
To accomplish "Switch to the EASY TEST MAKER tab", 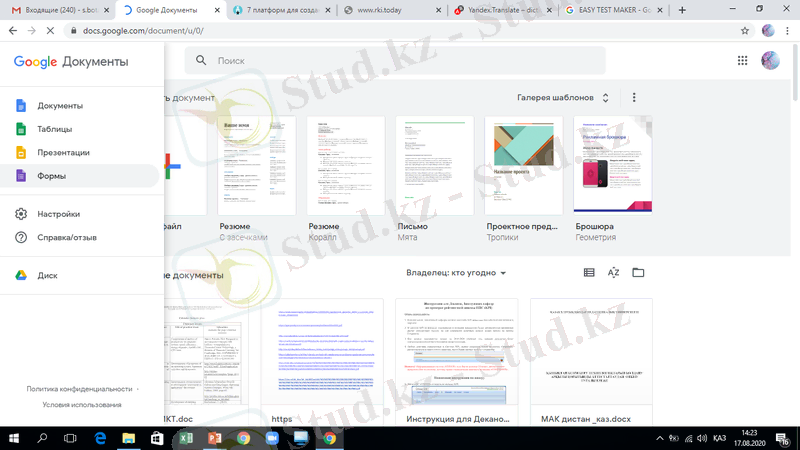I will click(614, 10).
